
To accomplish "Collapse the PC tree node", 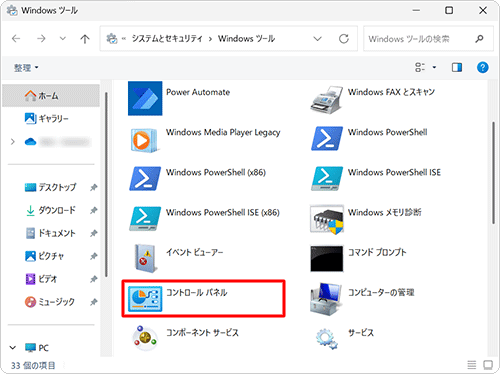I will 13,348.
